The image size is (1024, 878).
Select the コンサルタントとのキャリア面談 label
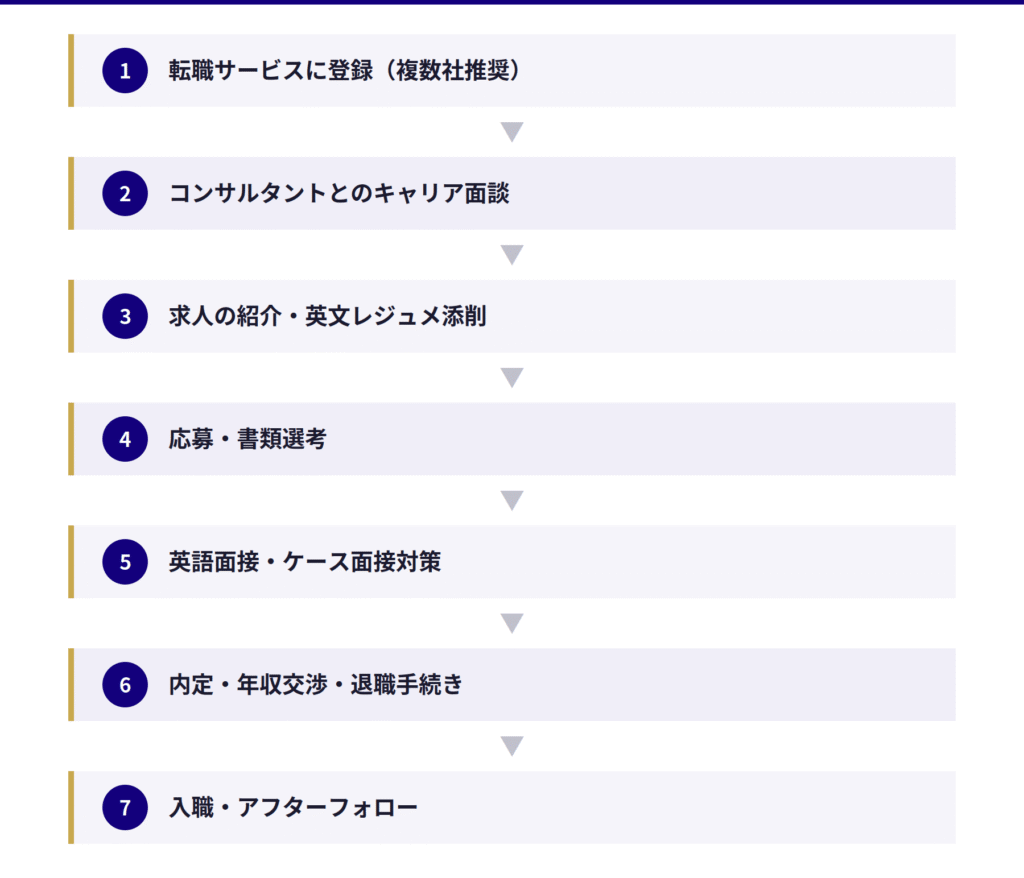coord(339,193)
